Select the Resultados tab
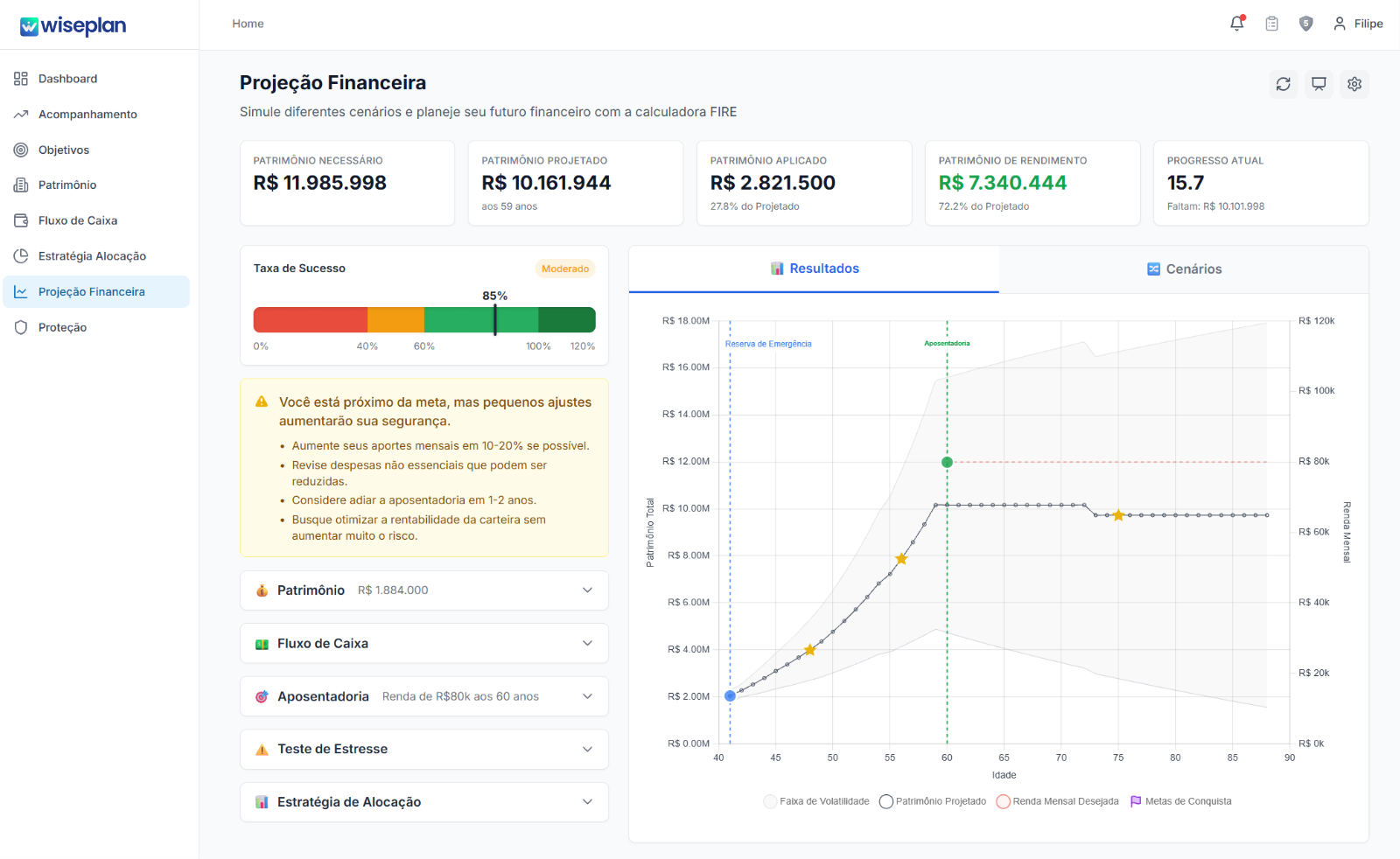This screenshot has height=859, width=1400. click(x=814, y=269)
